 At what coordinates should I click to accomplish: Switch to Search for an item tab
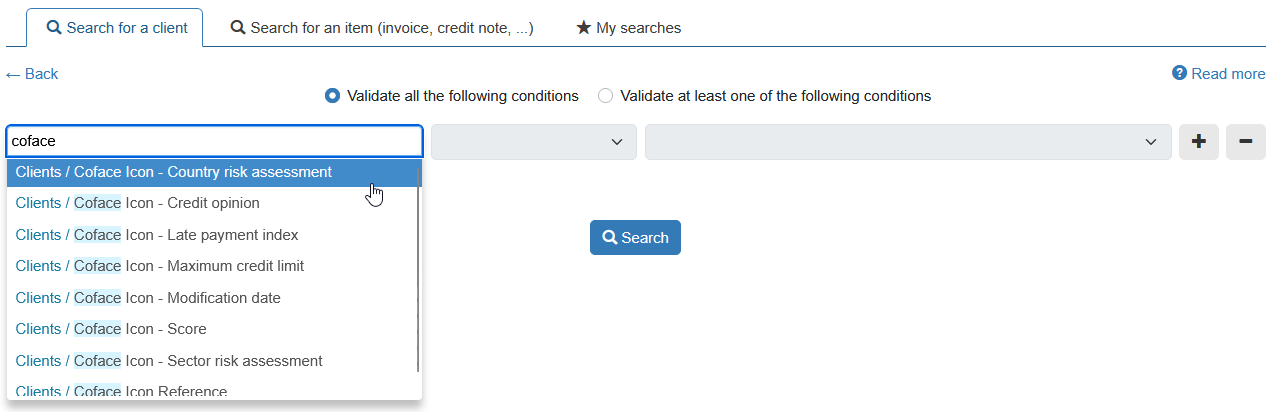pos(382,28)
